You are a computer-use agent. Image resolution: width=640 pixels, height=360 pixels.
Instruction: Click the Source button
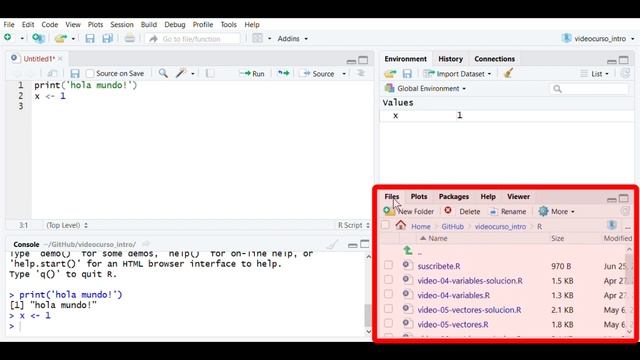pos(319,74)
